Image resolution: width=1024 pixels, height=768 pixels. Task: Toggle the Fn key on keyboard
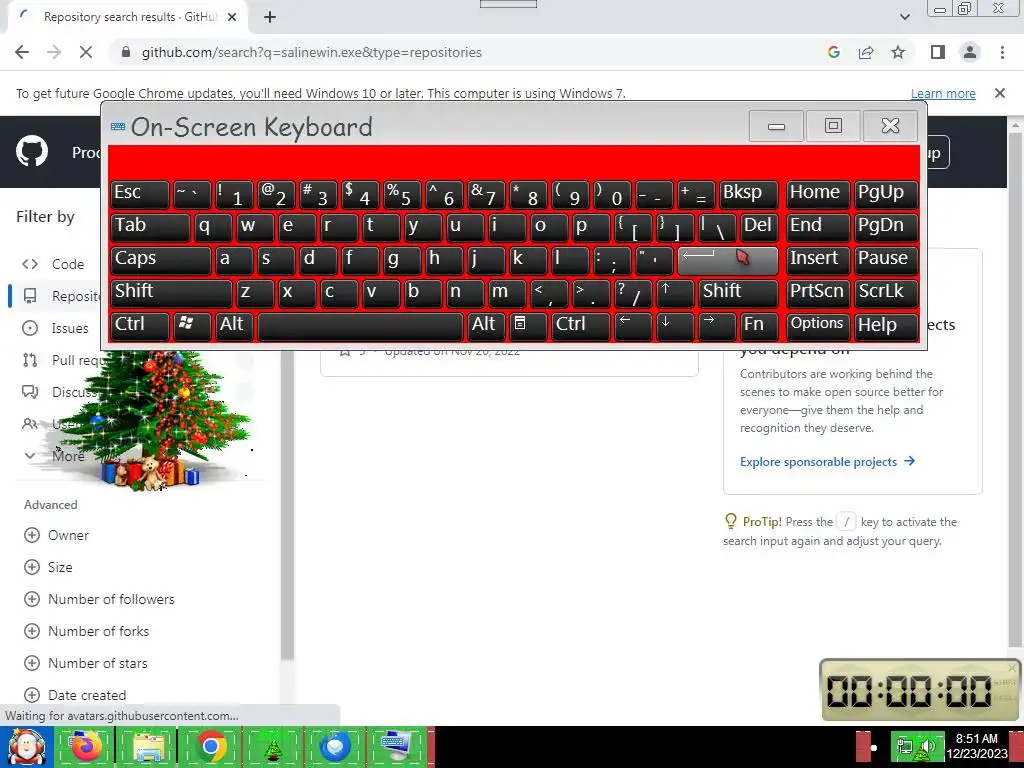pos(760,325)
